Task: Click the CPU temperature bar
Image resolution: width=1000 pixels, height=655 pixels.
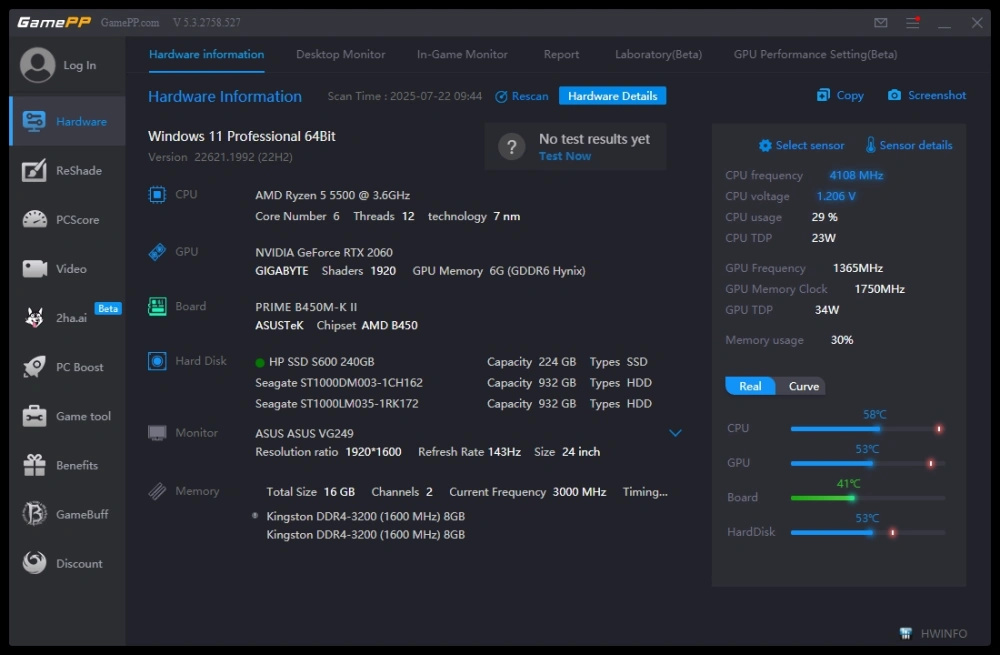Action: 866,429
